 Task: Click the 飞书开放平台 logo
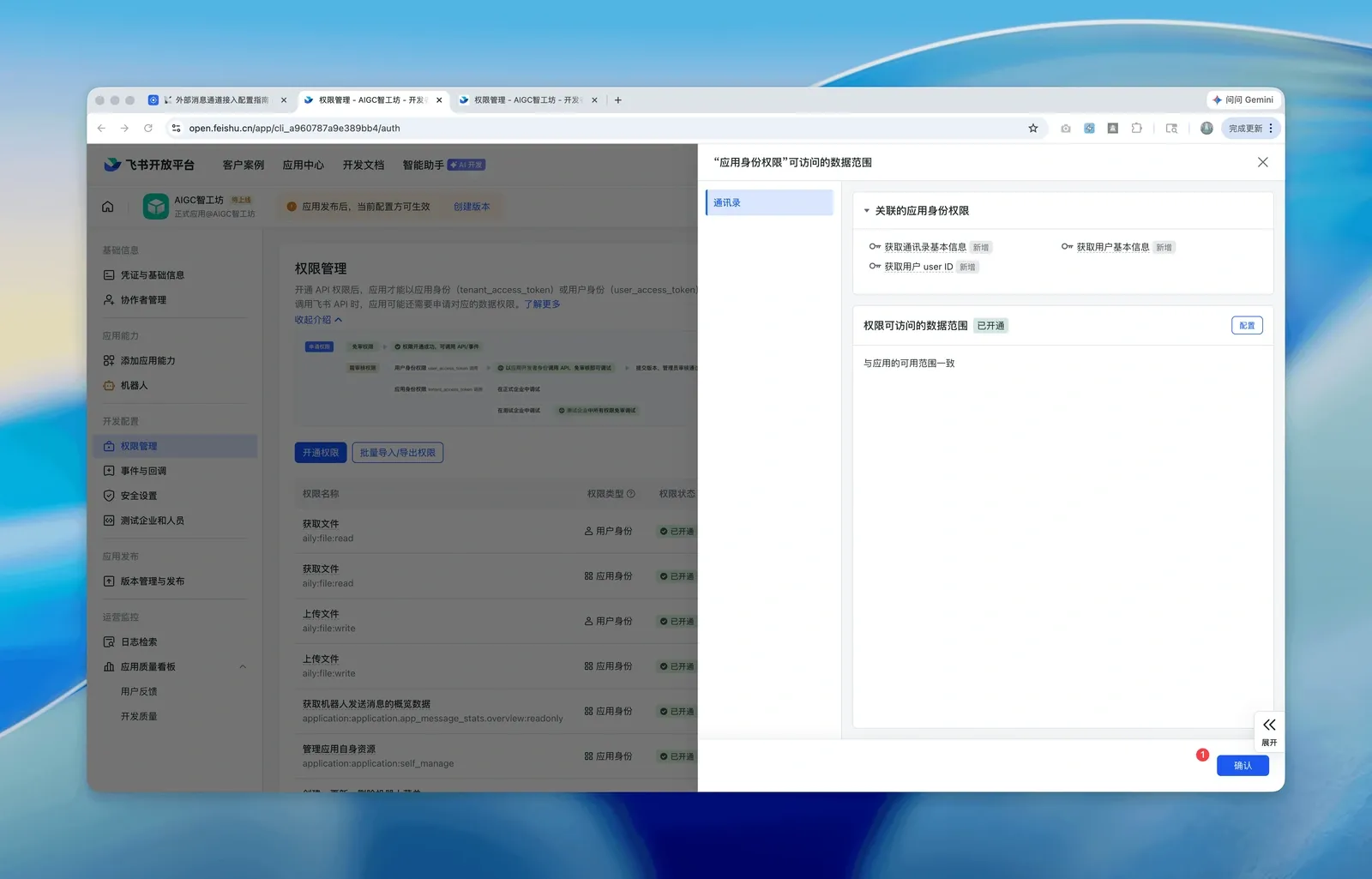149,165
